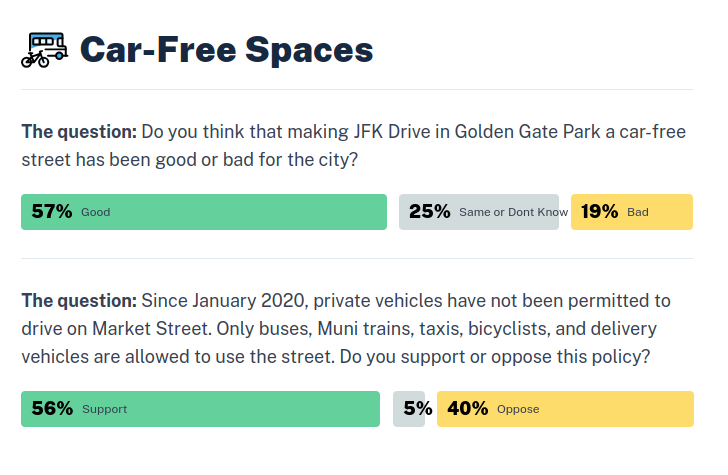This screenshot has width=728, height=475.
Task: Click the first bold "The question:" label
Action: coord(79,131)
